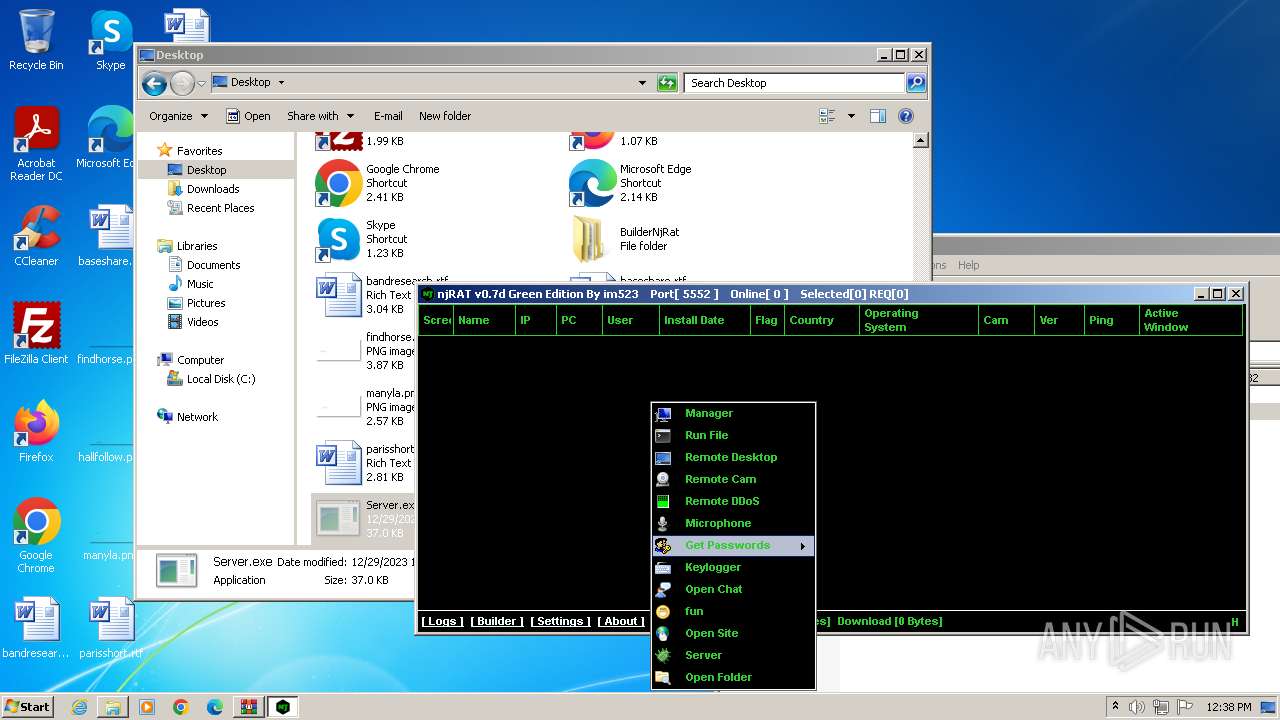The height and width of the screenshot is (720, 1280).
Task: Show hidden tray icons arrow
Action: pyautogui.click(x=1116, y=707)
